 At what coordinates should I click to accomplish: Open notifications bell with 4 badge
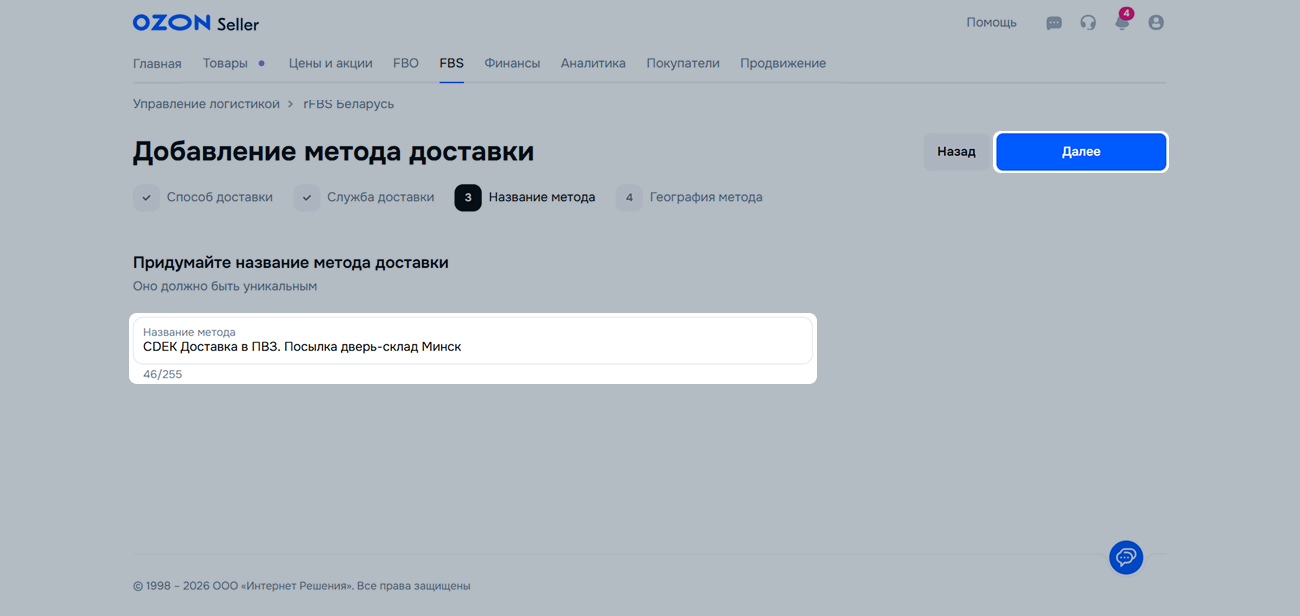point(1122,23)
